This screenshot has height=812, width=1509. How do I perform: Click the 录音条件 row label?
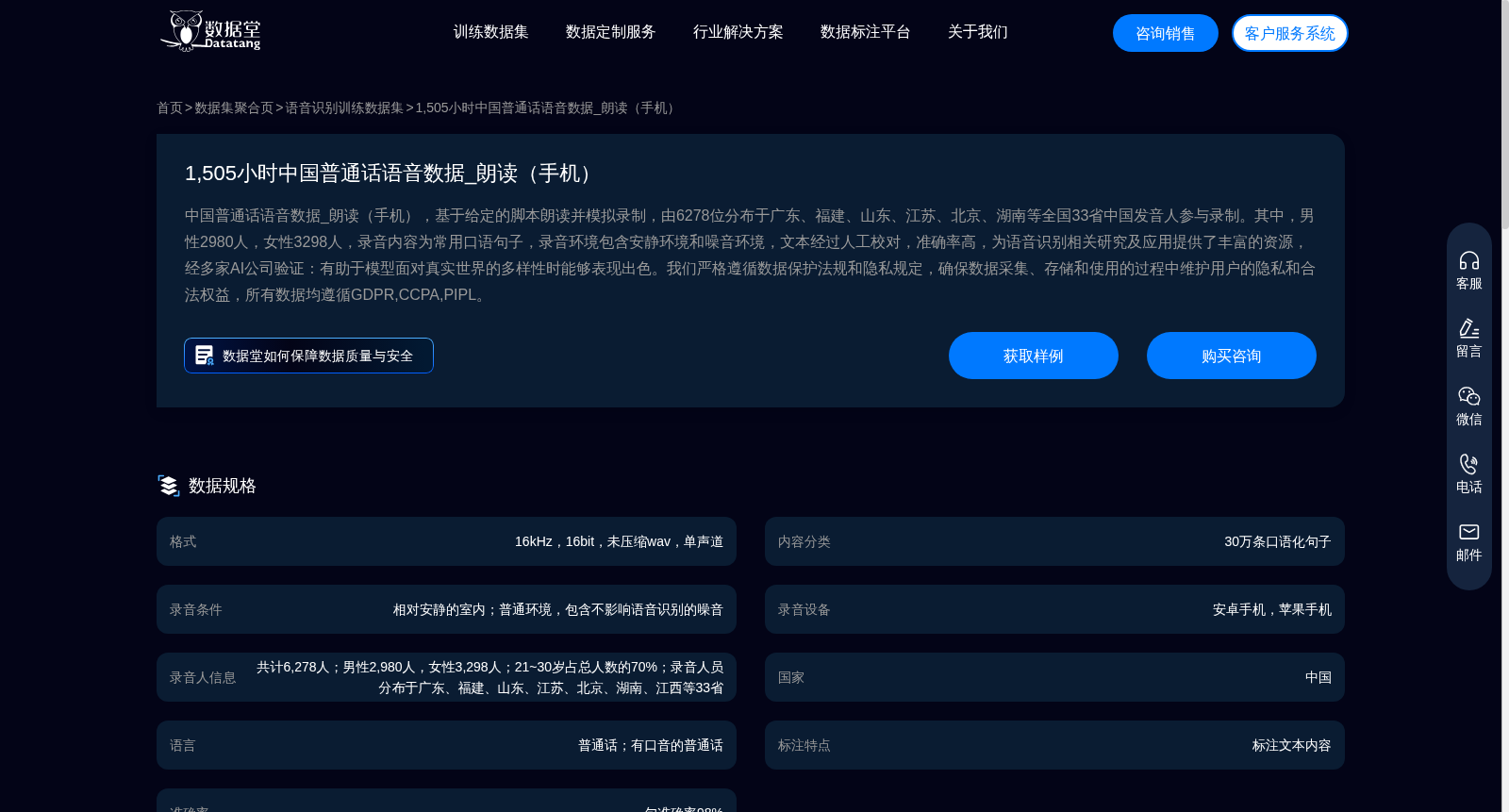coord(196,609)
